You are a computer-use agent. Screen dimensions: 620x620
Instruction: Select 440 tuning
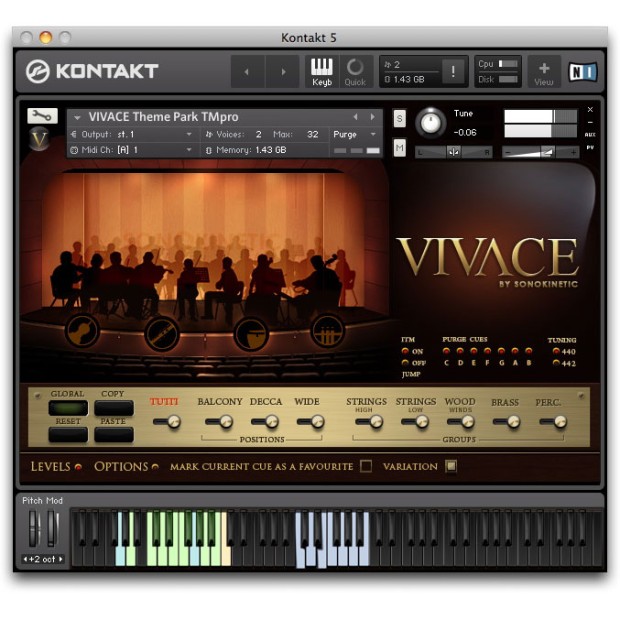556,351
